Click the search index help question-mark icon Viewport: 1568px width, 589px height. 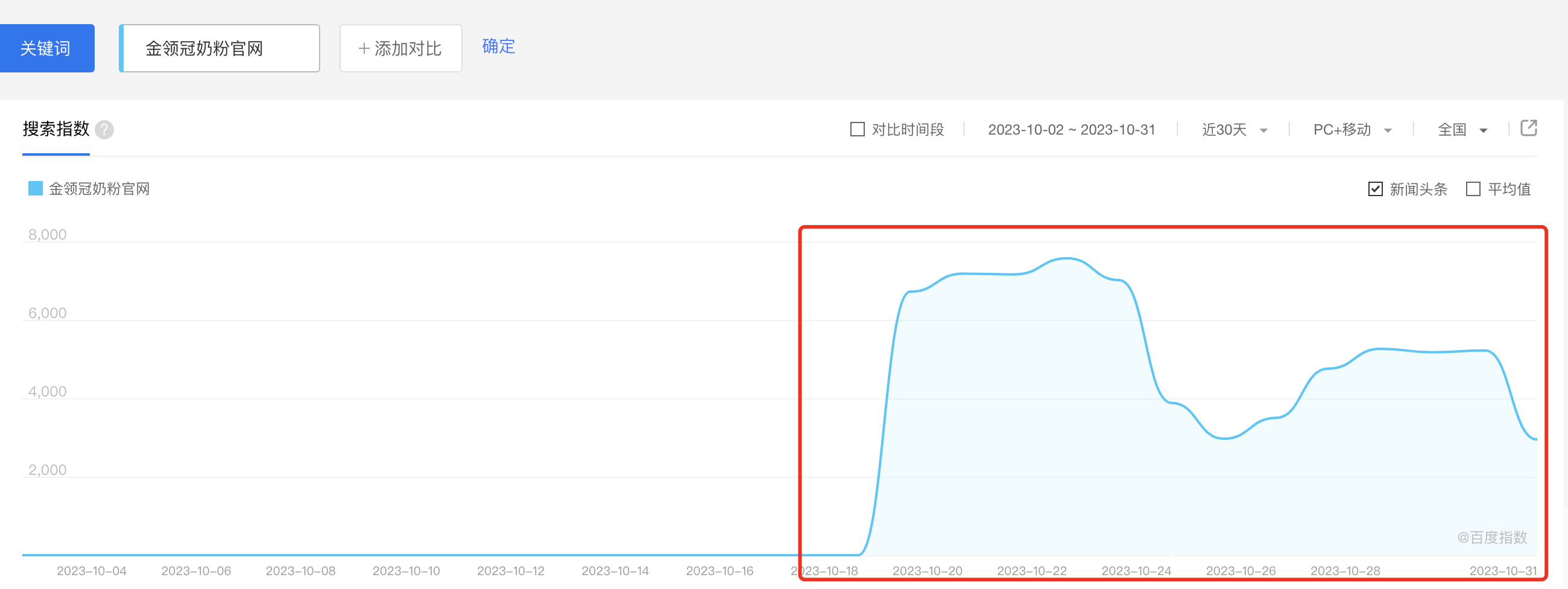[104, 130]
